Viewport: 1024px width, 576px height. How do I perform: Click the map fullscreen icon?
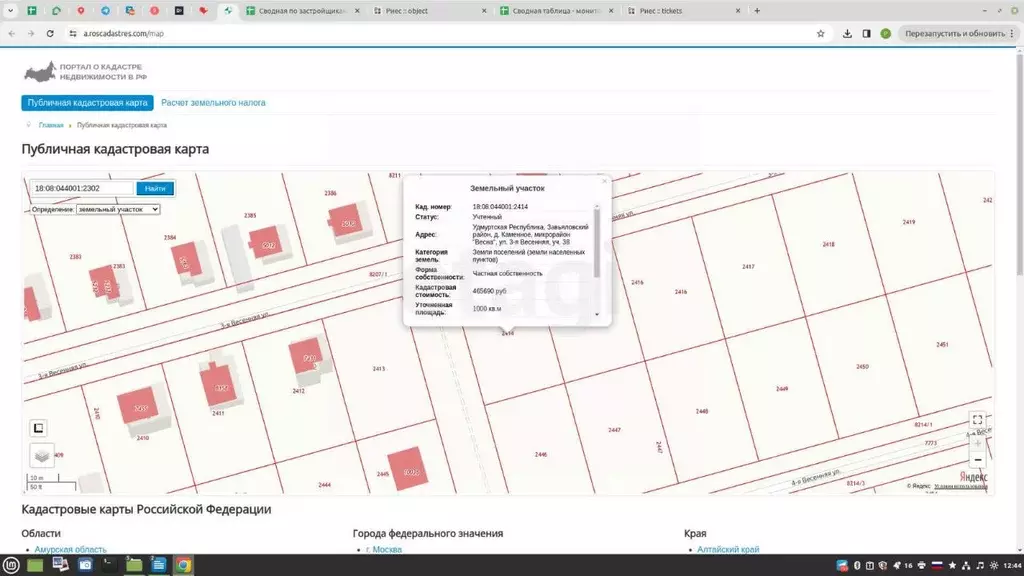click(977, 420)
